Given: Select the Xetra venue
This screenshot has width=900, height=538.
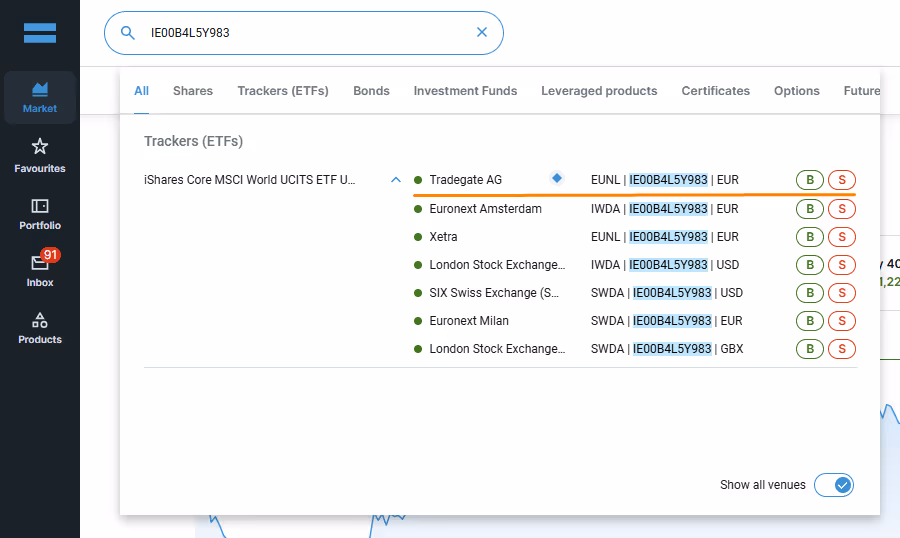Looking at the screenshot, I should pos(443,237).
